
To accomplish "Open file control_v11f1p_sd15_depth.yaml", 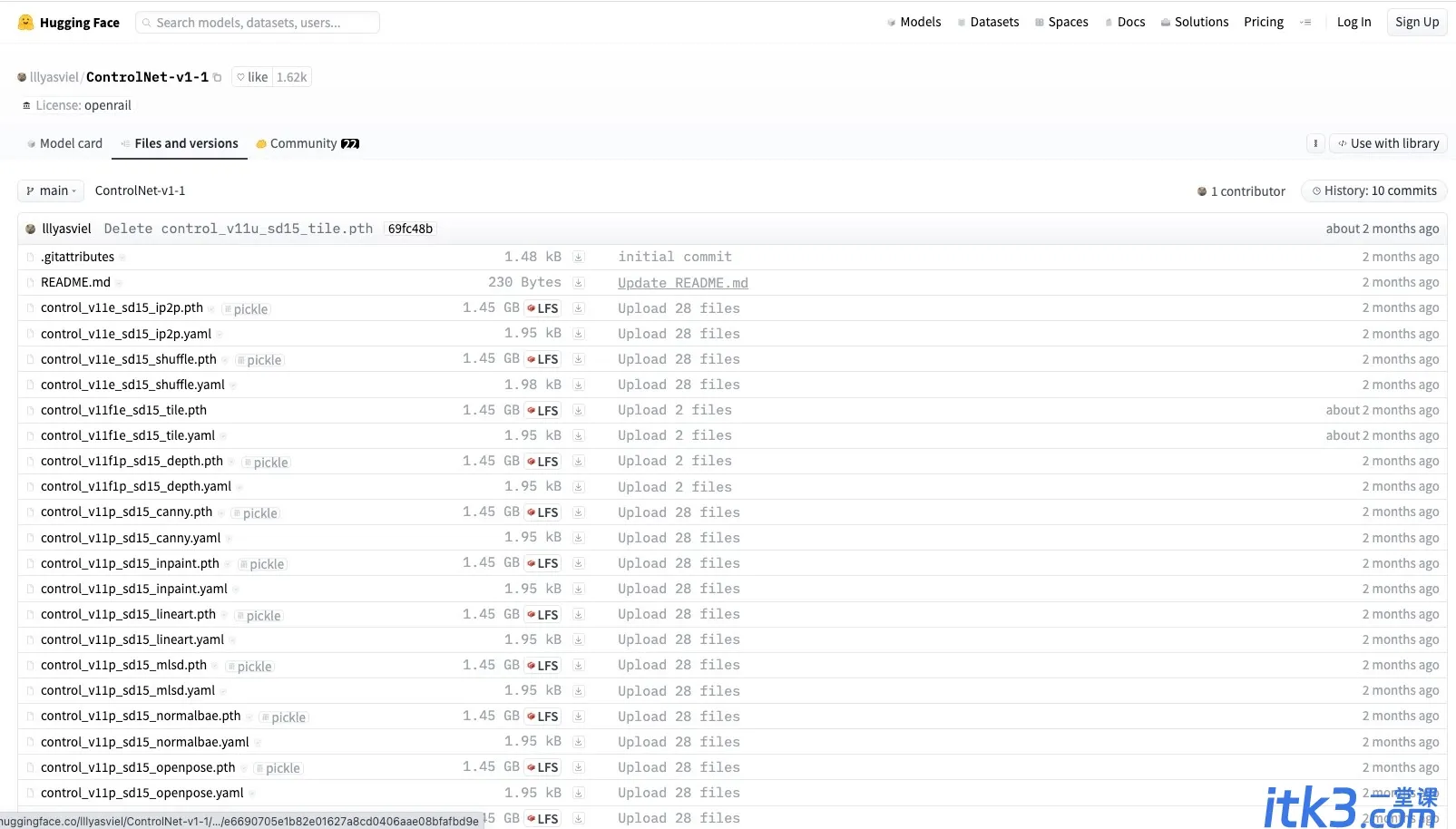I will pos(136,486).
